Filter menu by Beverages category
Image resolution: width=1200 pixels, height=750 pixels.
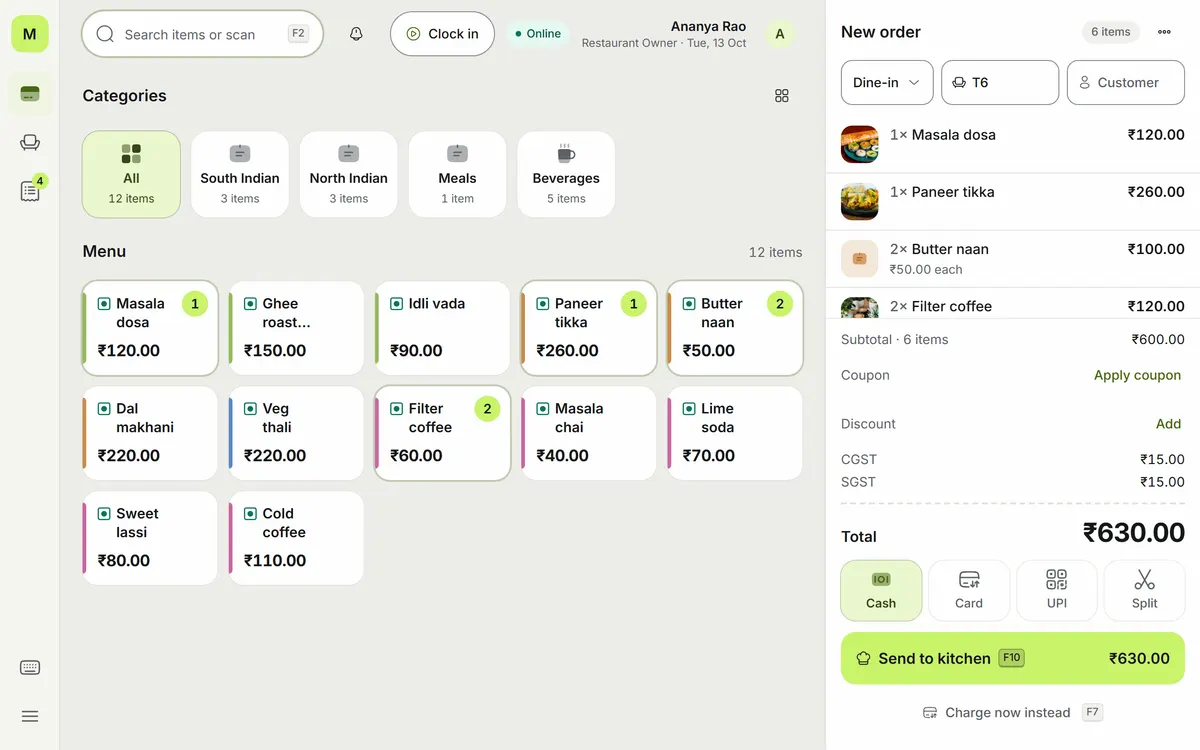click(x=566, y=175)
